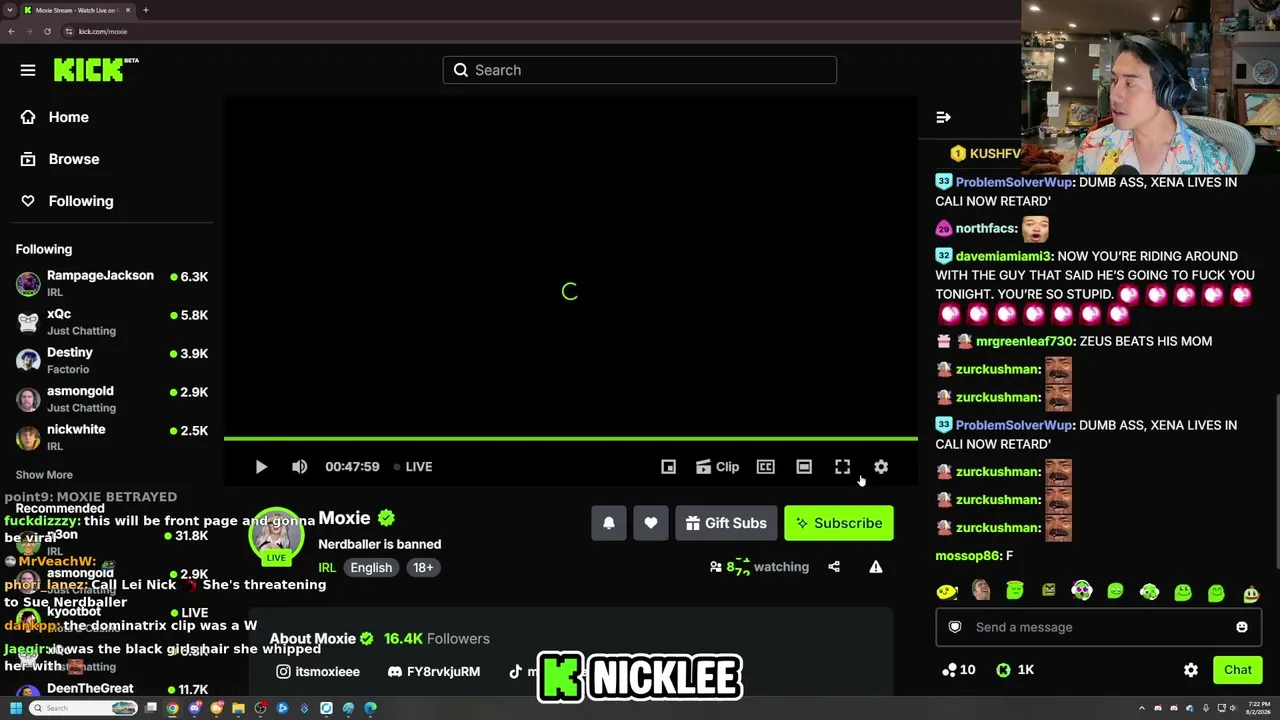
Task: Open asmongold's channel under Following
Action: point(112,399)
